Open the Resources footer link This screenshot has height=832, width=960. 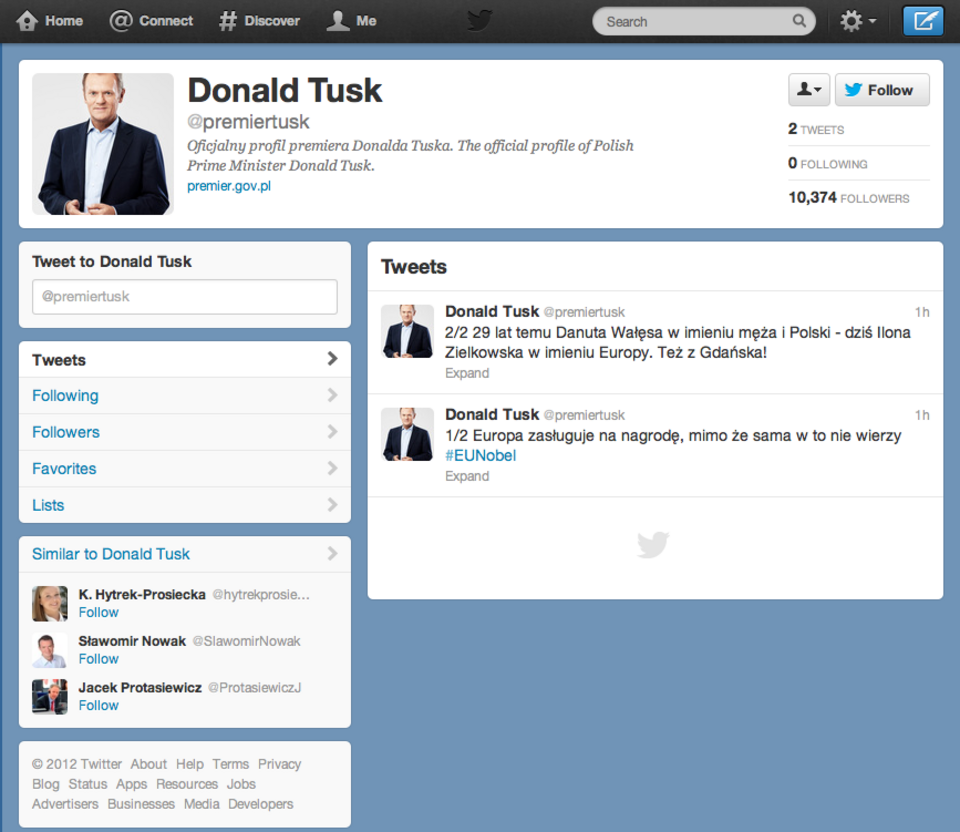(187, 784)
